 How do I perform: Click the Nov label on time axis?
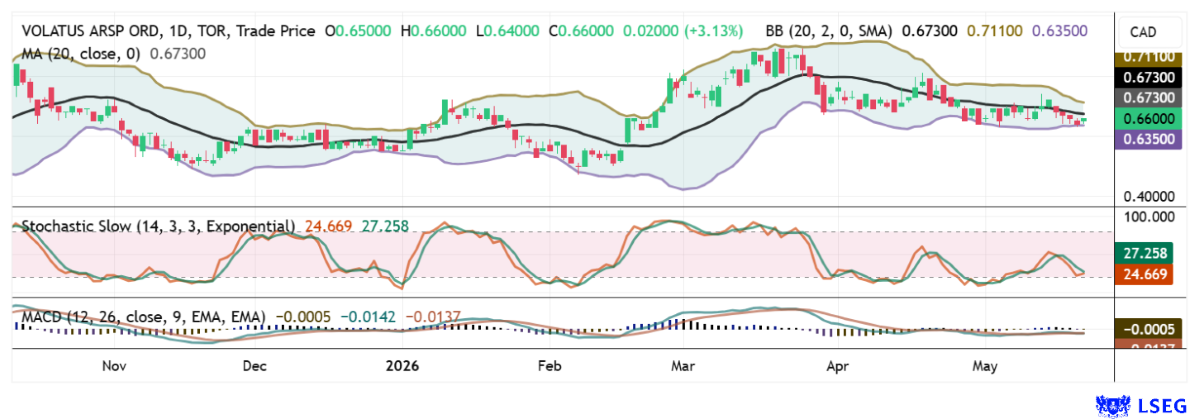116,367
